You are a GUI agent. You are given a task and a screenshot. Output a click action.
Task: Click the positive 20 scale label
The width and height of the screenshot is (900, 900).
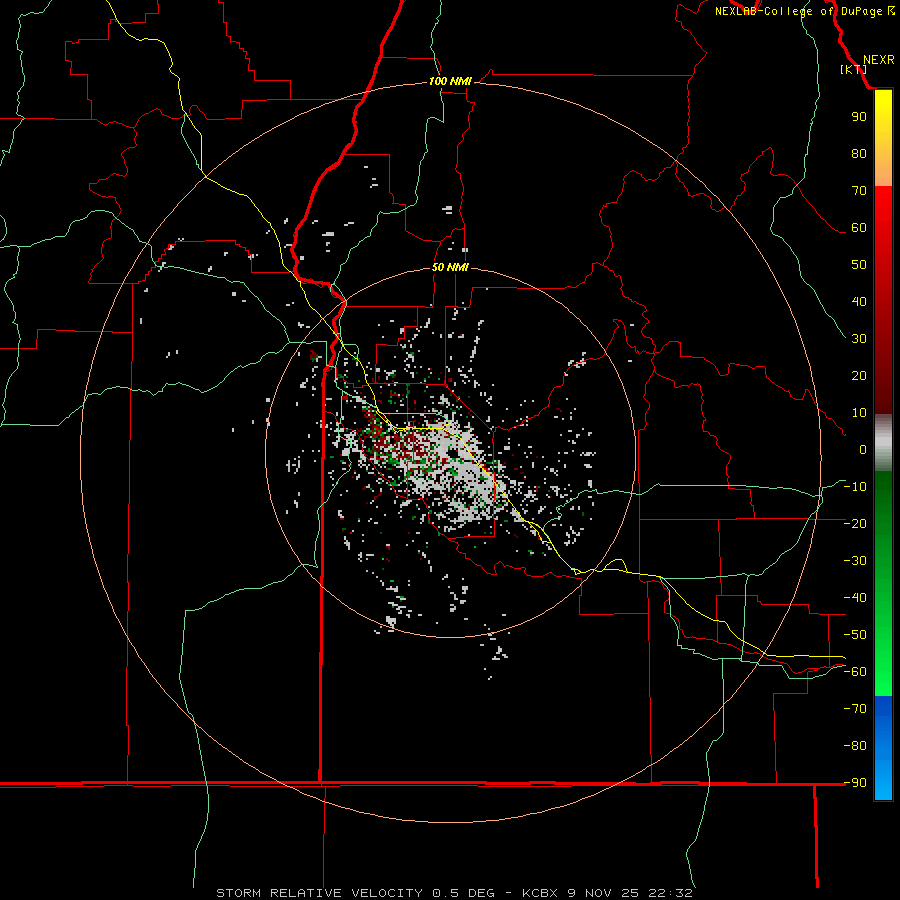tap(859, 375)
